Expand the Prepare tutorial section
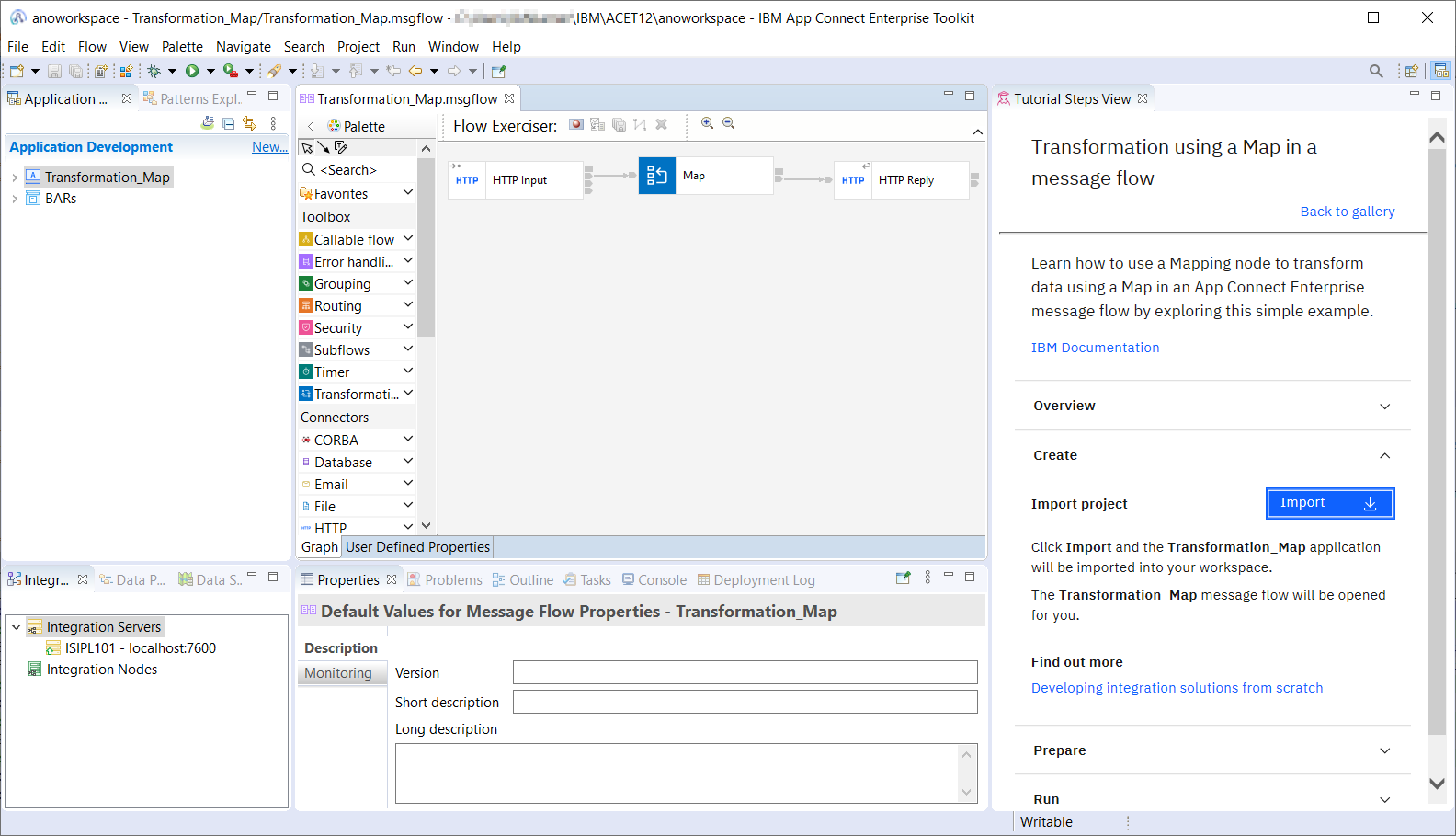The image size is (1456, 836). click(x=1384, y=751)
